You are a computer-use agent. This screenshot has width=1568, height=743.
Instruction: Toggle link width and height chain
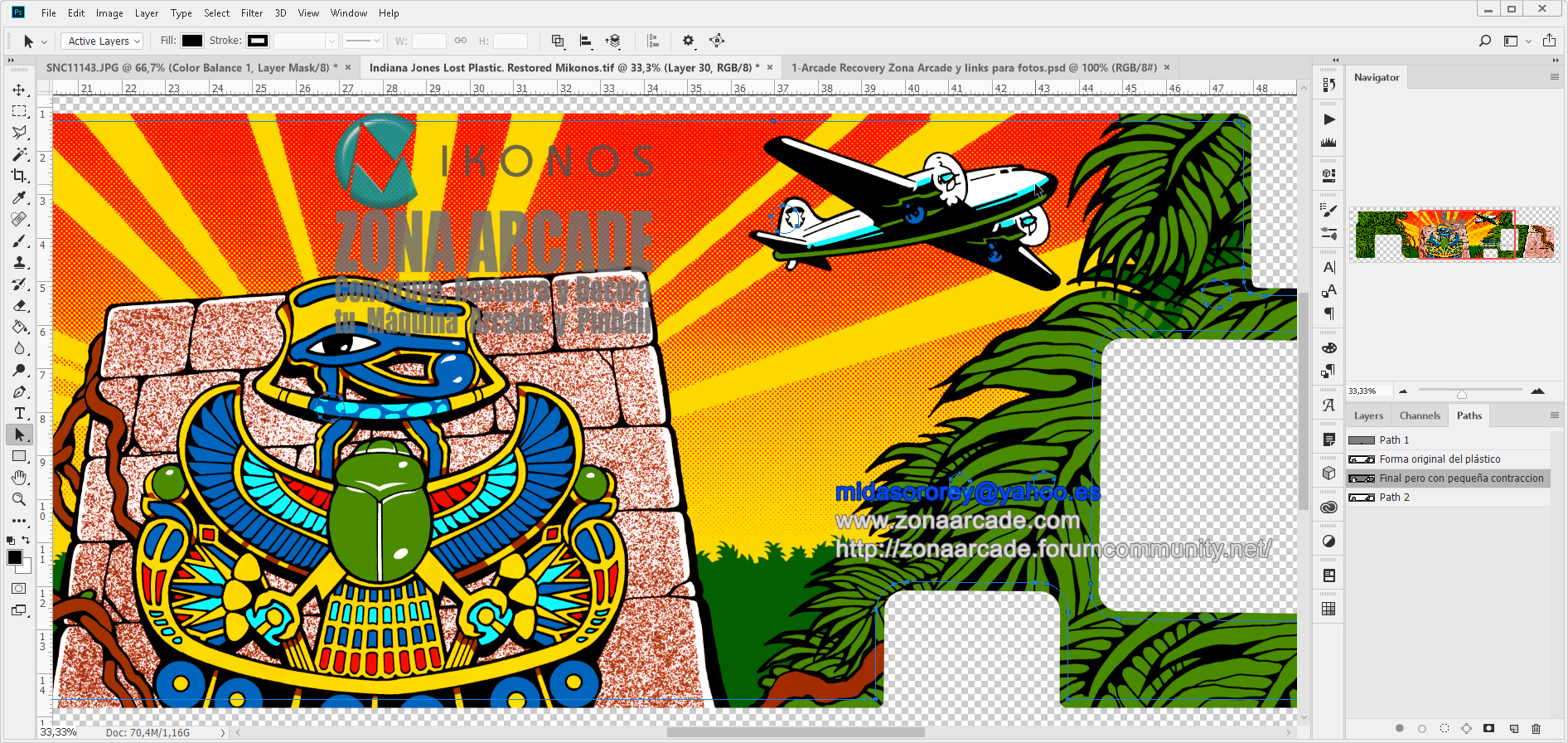pyautogui.click(x=461, y=41)
